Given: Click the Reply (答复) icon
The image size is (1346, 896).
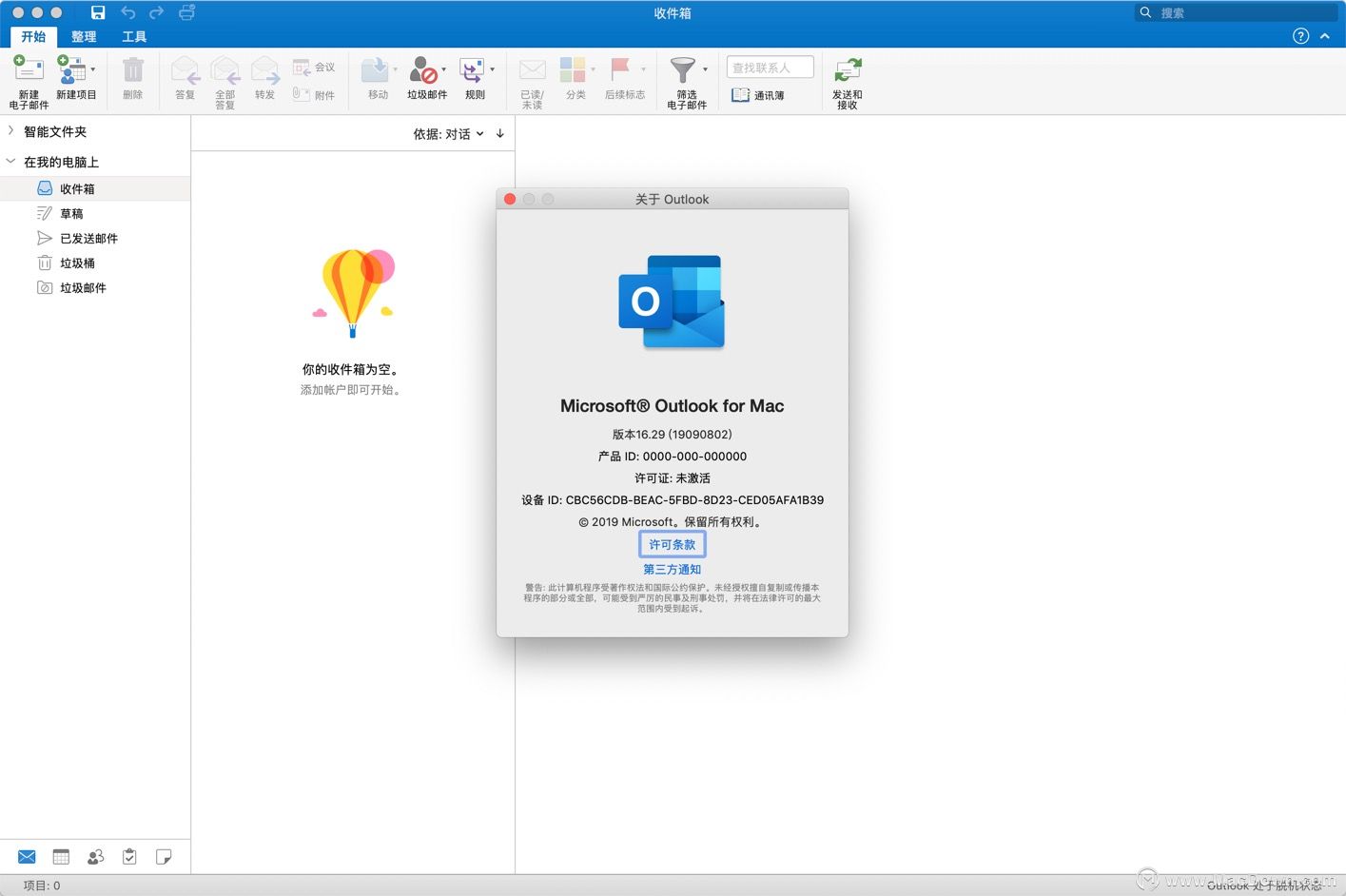Looking at the screenshot, I should [x=185, y=69].
